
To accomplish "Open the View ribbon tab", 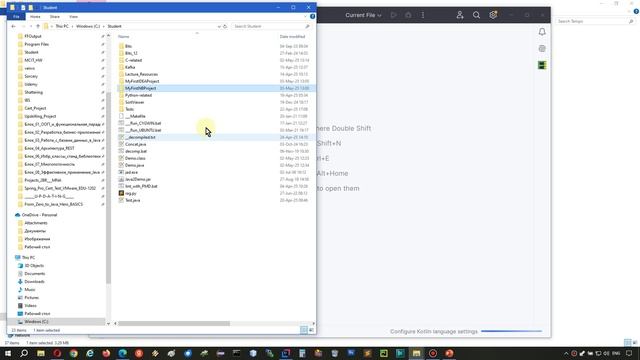I will [73, 17].
